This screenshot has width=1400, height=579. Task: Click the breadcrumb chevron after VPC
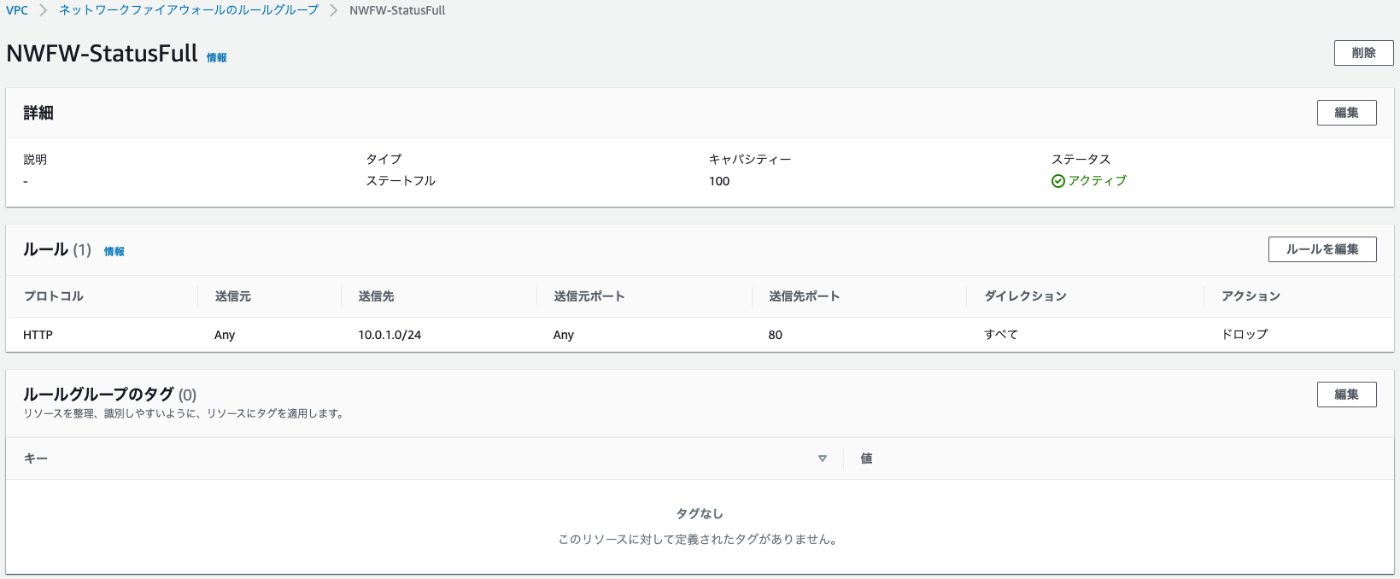point(44,10)
